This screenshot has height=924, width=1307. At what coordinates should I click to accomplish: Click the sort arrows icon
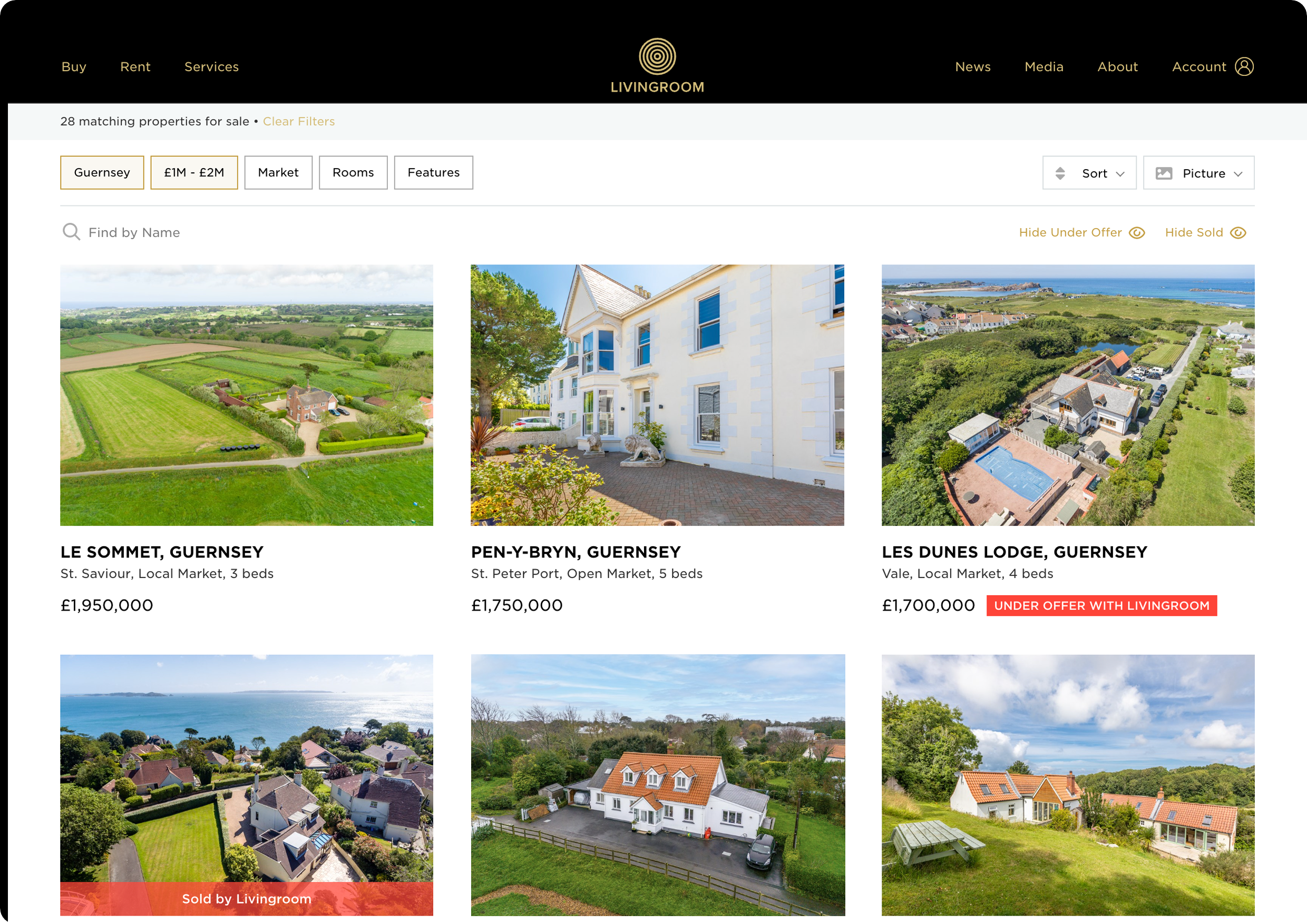[1059, 173]
